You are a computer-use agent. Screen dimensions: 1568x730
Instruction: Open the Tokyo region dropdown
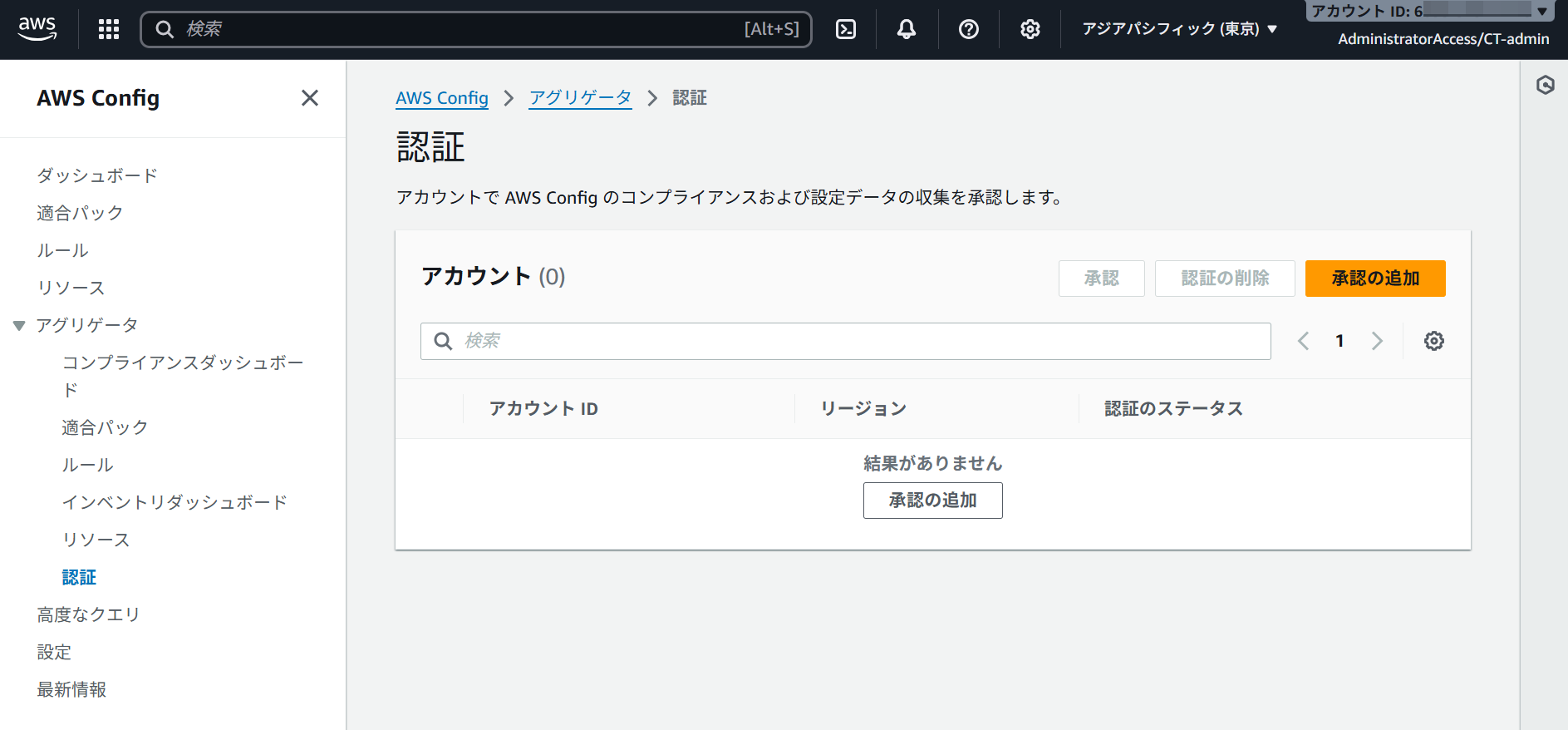coord(1178,29)
